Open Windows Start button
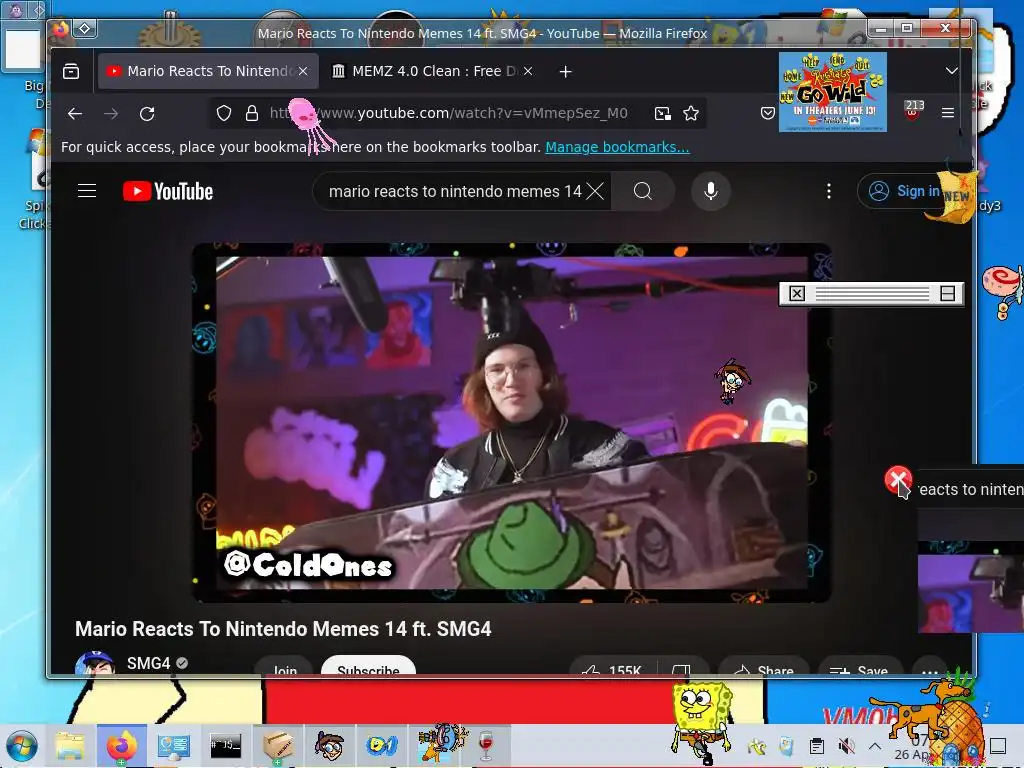This screenshot has height=768, width=1024. click(22, 745)
